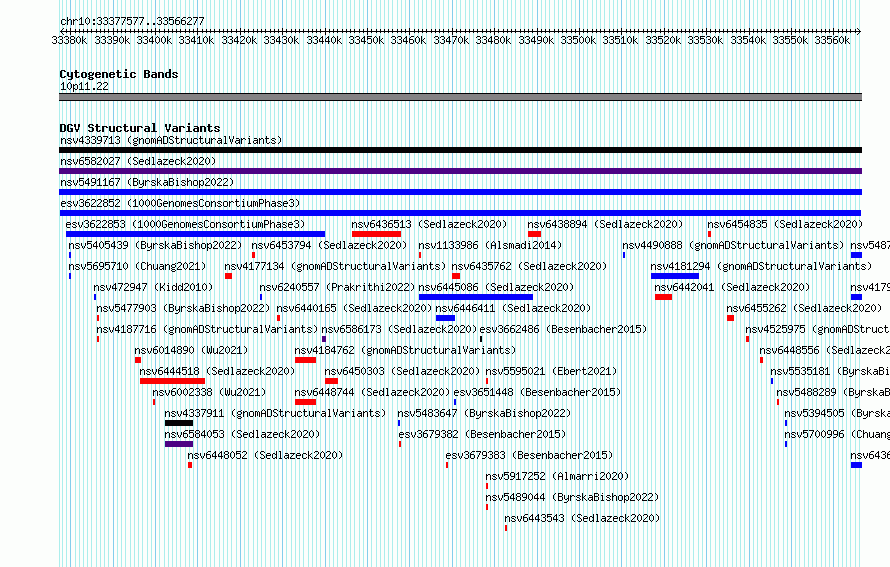This screenshot has width=890, height=567.
Task: Select red nsv6436513 Sedlazeck2020 bar
Action: coord(376,234)
